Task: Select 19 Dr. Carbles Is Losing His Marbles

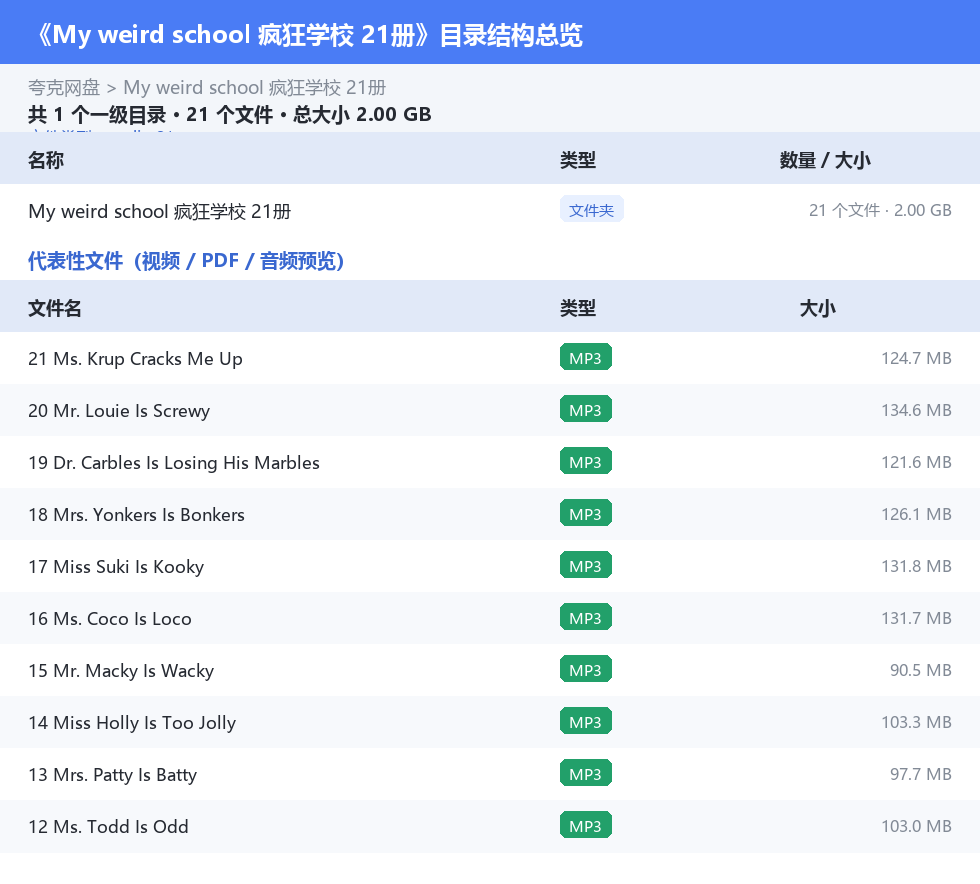Action: 490,462
